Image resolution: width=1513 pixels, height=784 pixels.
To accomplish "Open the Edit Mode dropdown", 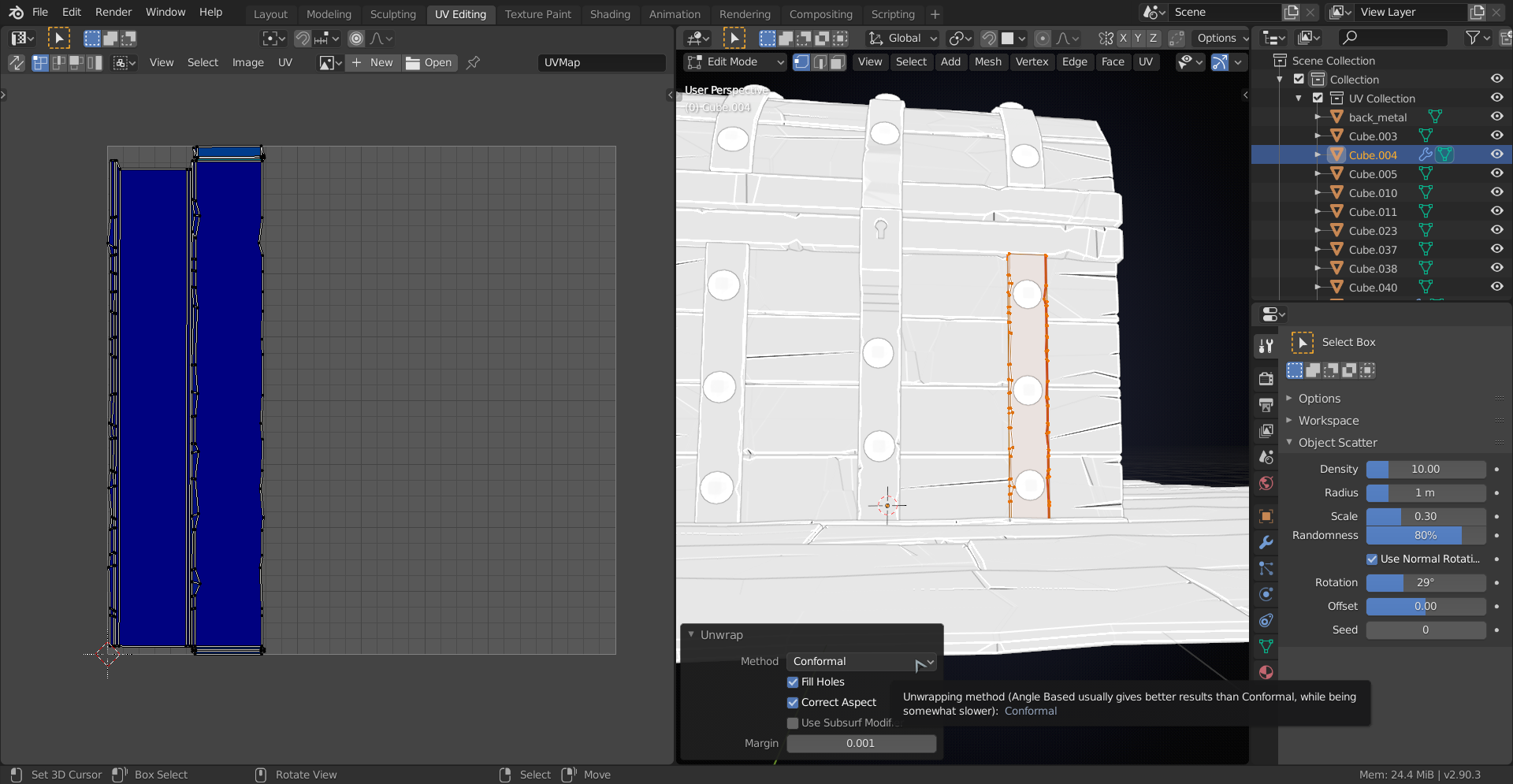I will point(734,62).
